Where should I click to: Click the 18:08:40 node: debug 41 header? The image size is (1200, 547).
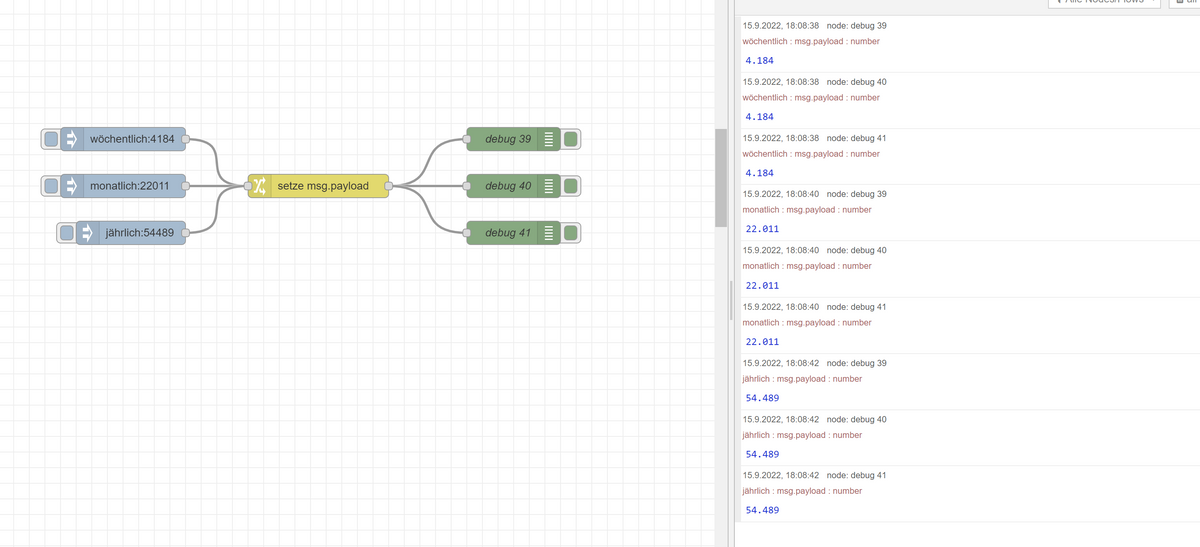pyautogui.click(x=814, y=306)
